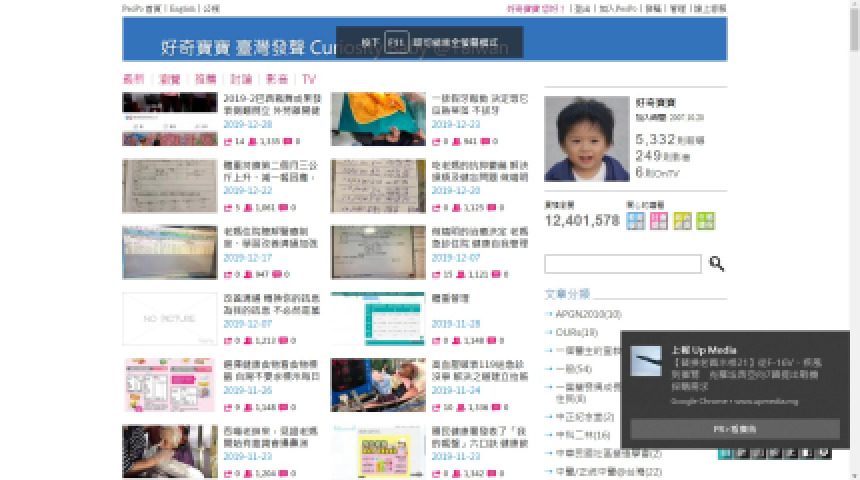The width and height of the screenshot is (860, 480).
Task: Click arrow bullet beside OURs(18) category
Action: [x=549, y=332]
